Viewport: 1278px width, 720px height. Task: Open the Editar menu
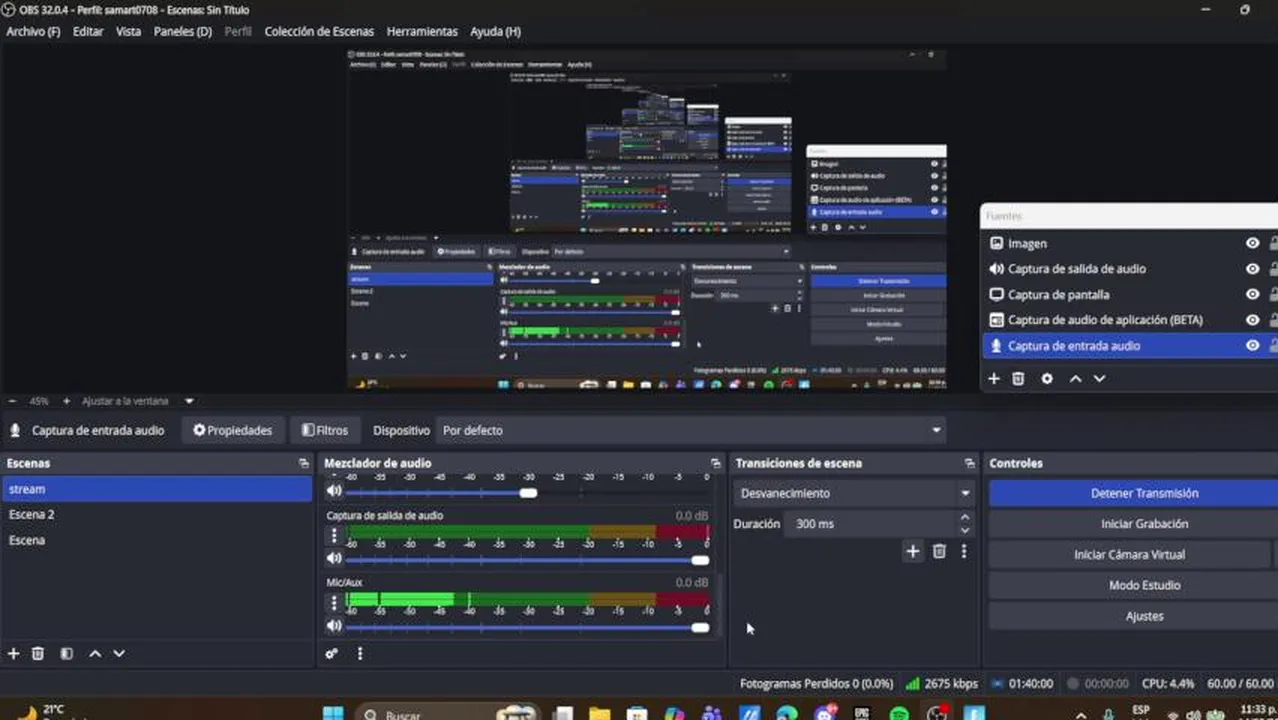(88, 31)
